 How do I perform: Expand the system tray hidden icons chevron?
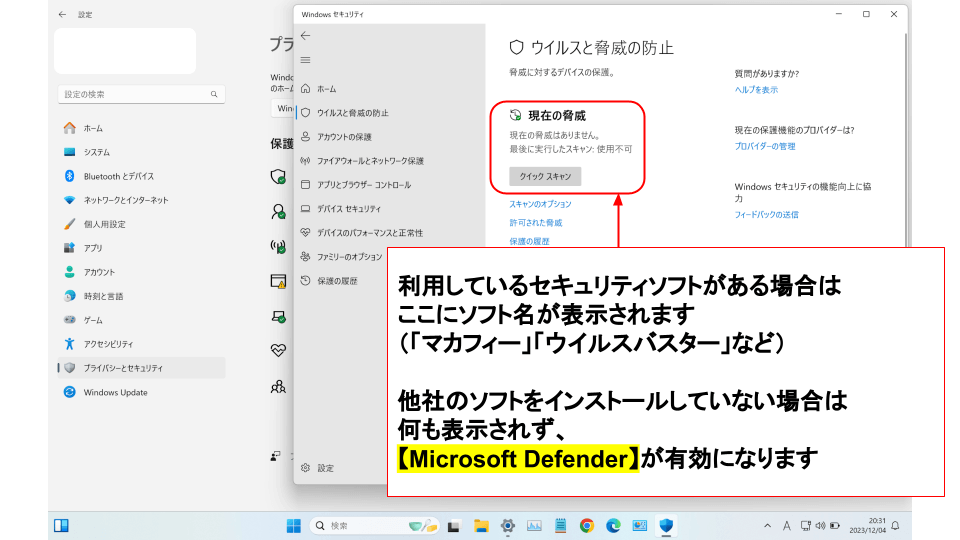pyautogui.click(x=767, y=526)
